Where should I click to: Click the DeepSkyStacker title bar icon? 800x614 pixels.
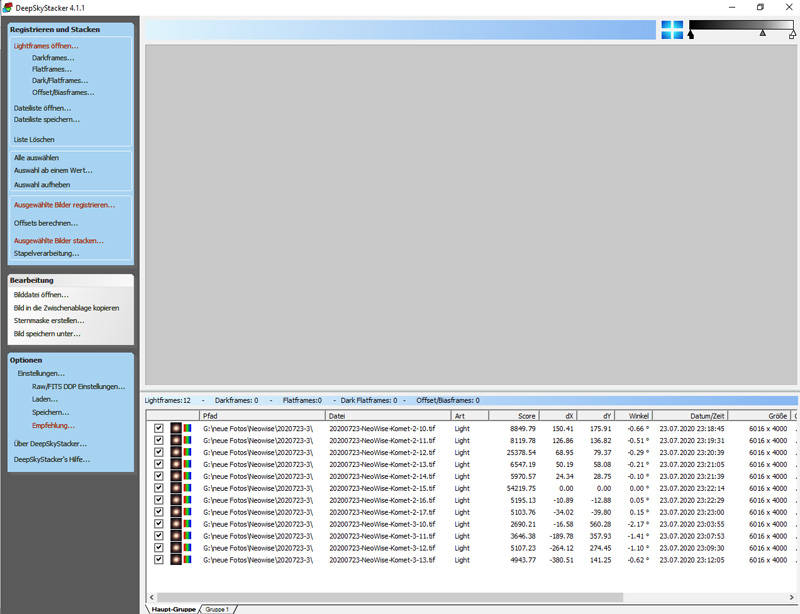pyautogui.click(x=8, y=7)
